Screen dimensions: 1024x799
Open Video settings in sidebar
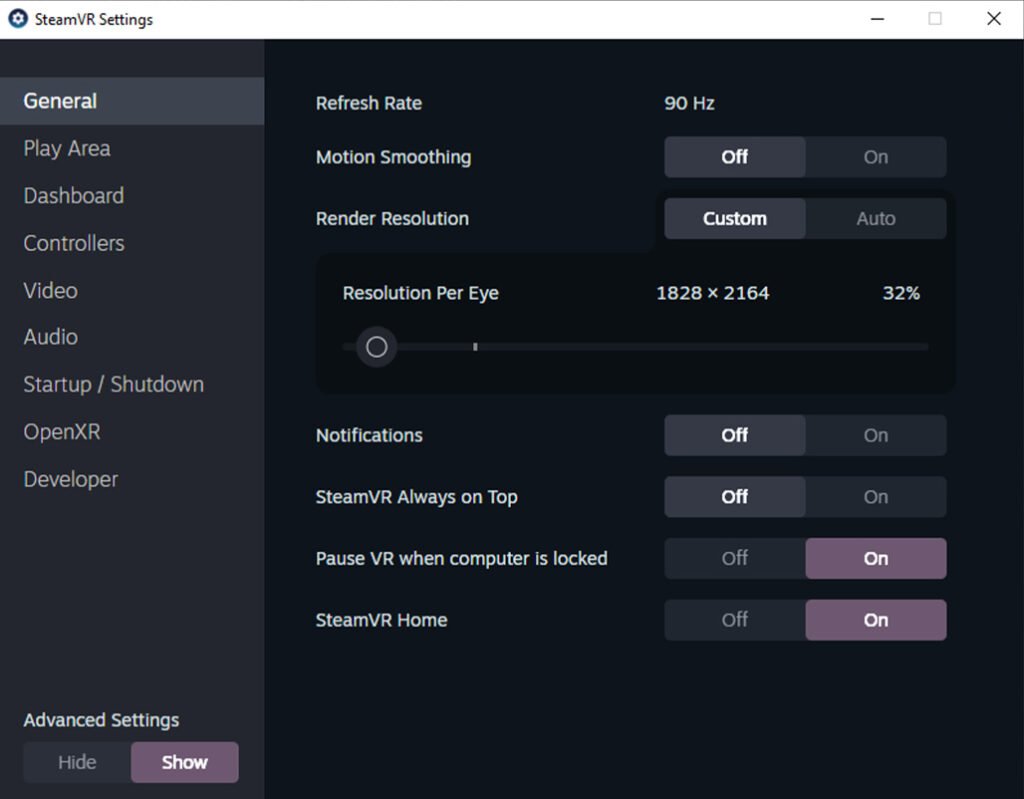[51, 291]
